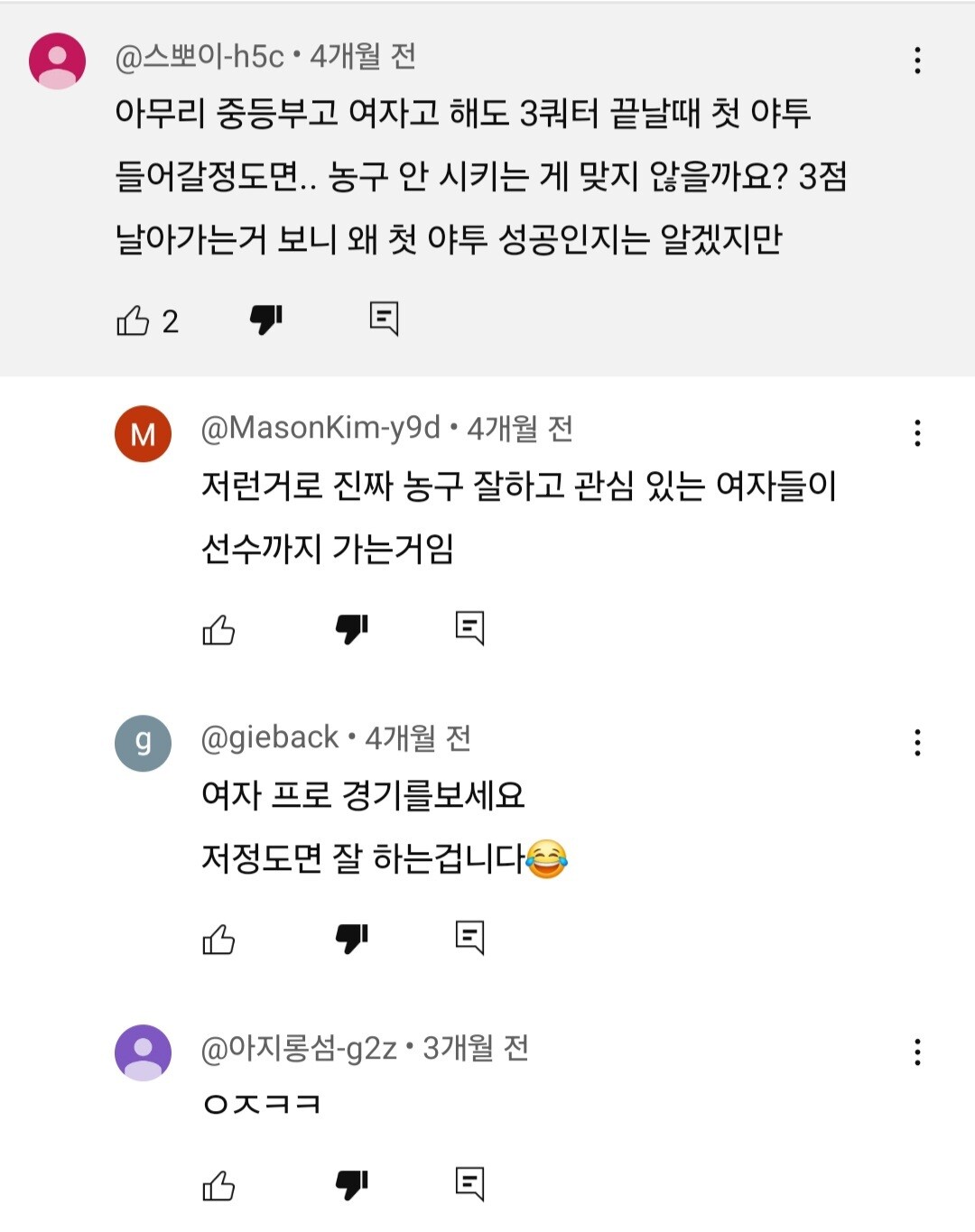Dislike the @MasonKim-y9d reply
975x1232 pixels.
[352, 628]
